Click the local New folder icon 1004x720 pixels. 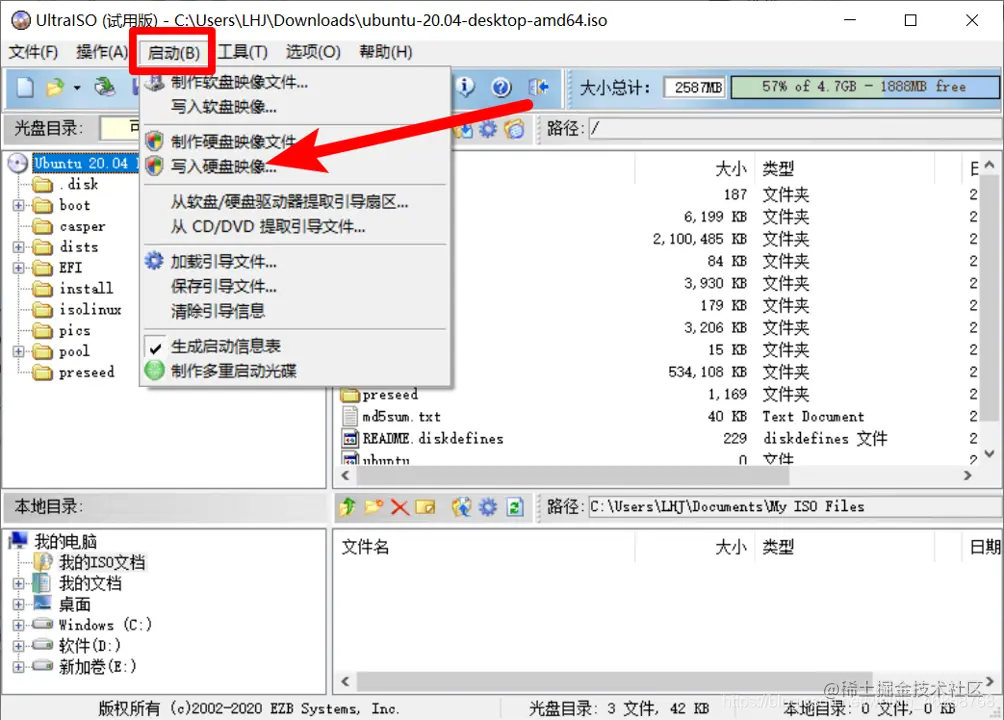(x=373, y=507)
